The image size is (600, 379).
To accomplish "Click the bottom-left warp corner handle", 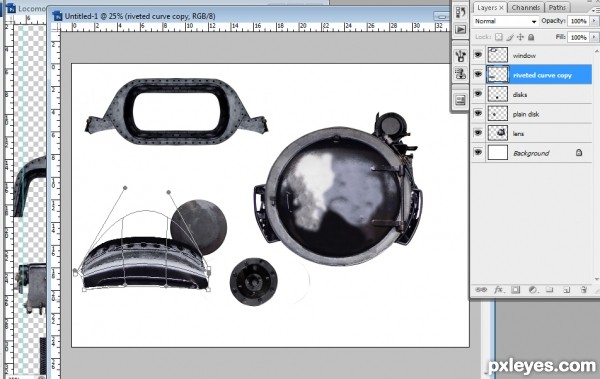I will (84, 290).
